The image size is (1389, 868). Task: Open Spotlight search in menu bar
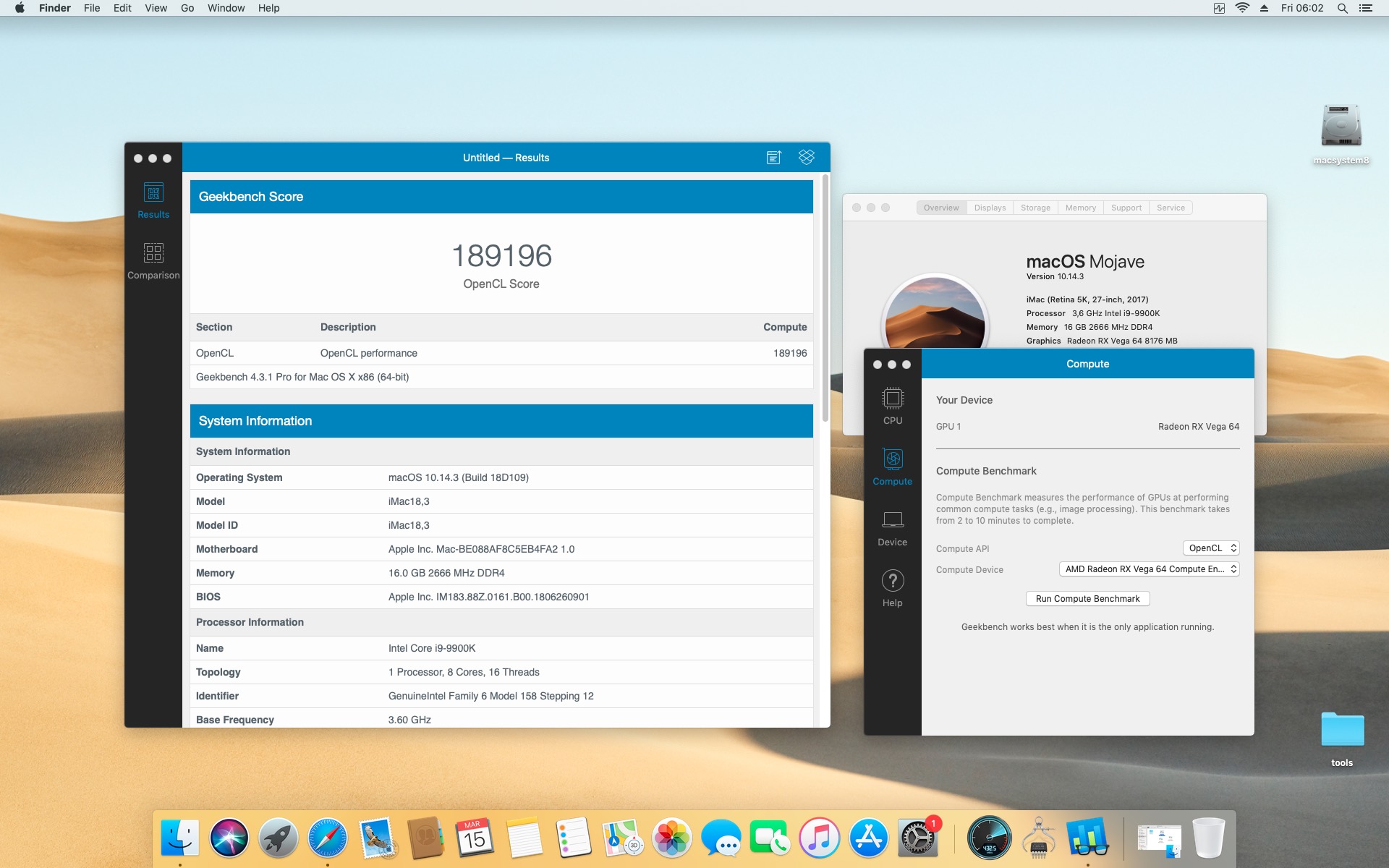pyautogui.click(x=1342, y=8)
